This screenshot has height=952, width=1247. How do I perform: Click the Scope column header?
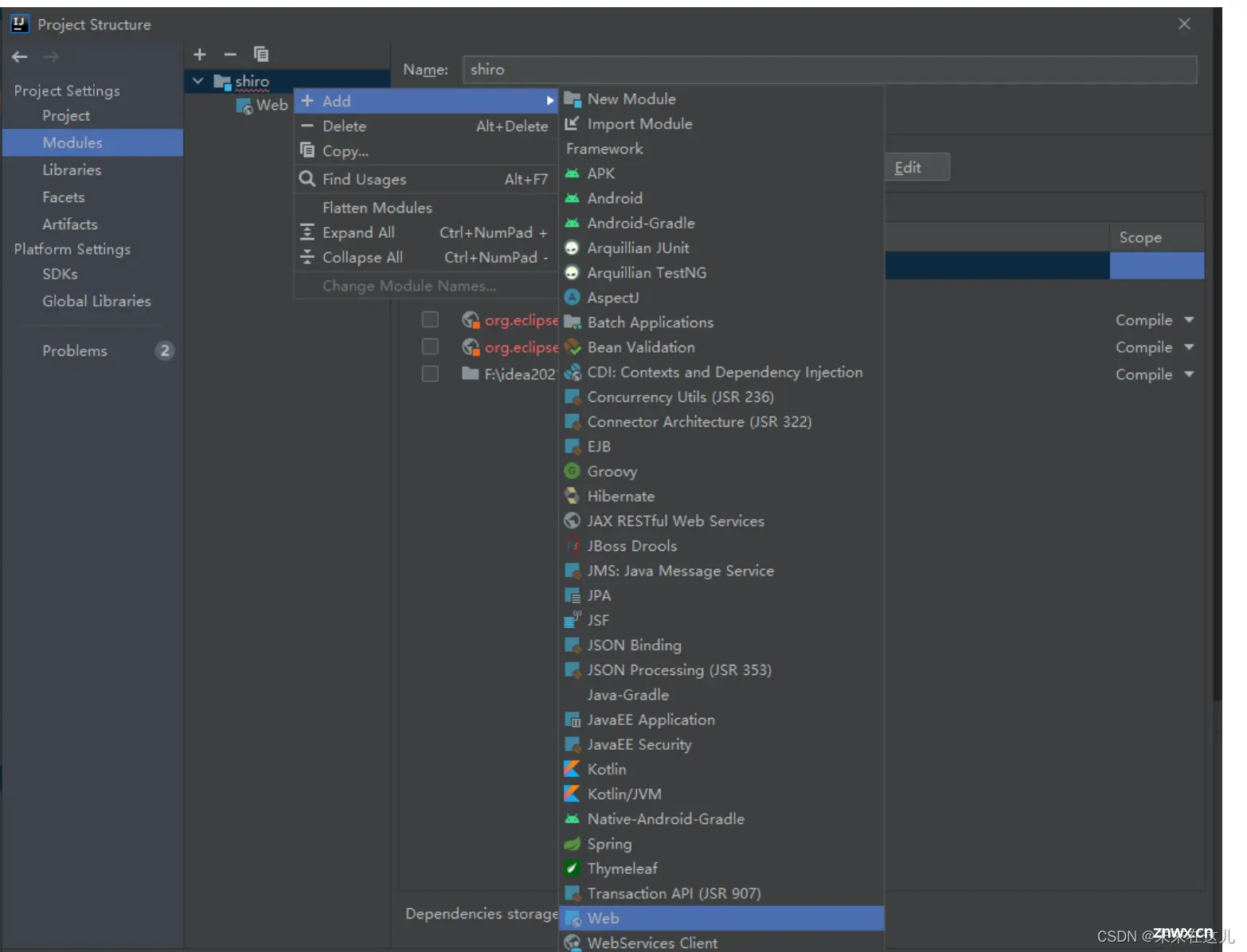pos(1156,237)
